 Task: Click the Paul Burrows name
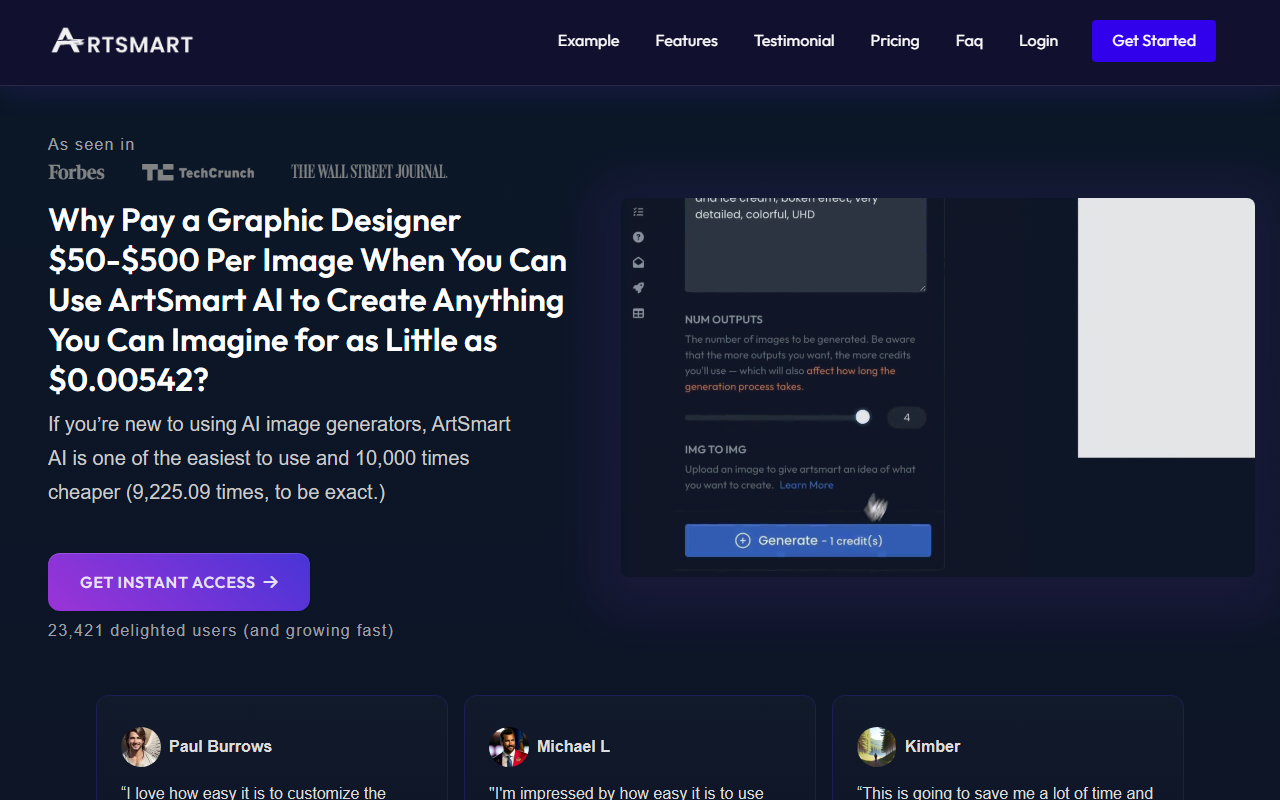click(x=220, y=747)
